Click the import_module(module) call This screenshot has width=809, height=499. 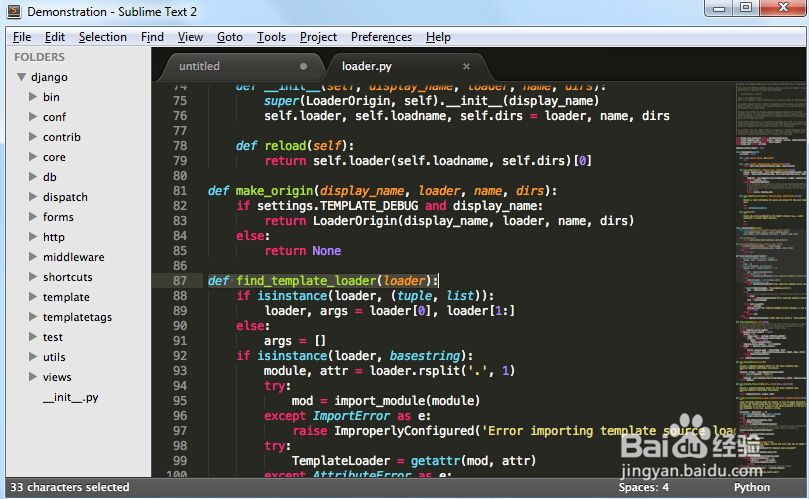pos(407,401)
